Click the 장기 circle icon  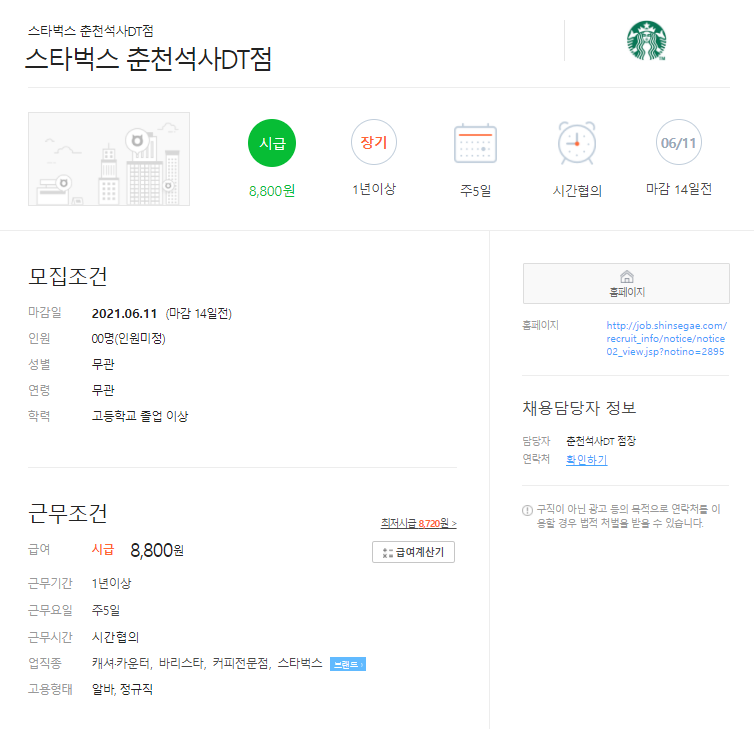(x=374, y=142)
